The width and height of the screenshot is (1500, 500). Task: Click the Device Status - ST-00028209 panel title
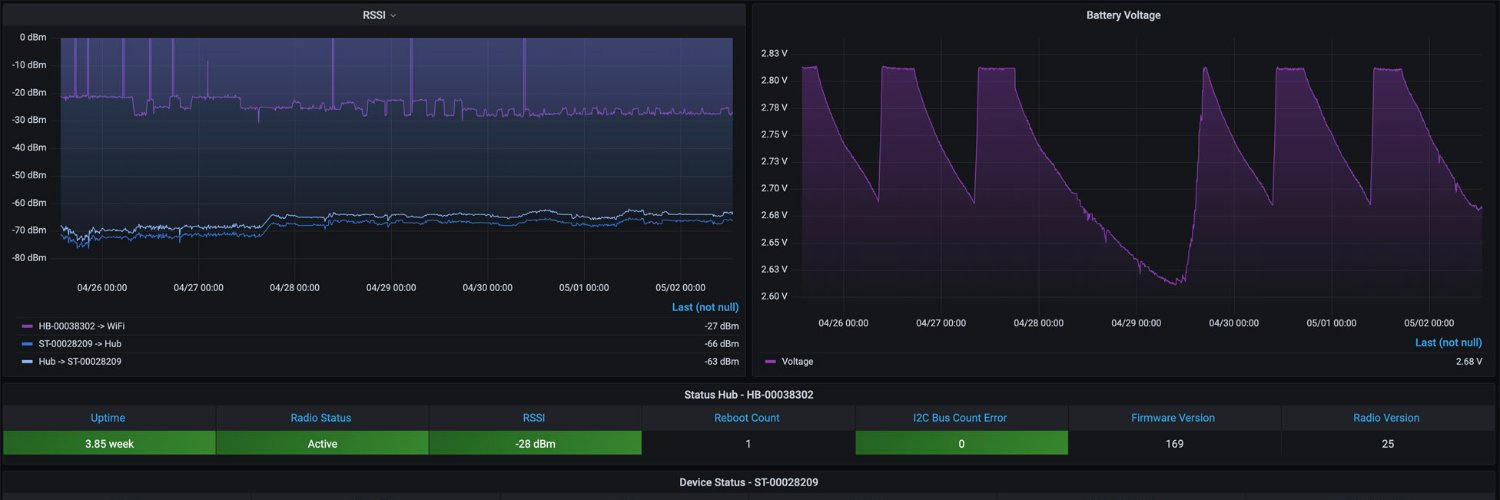point(749,482)
